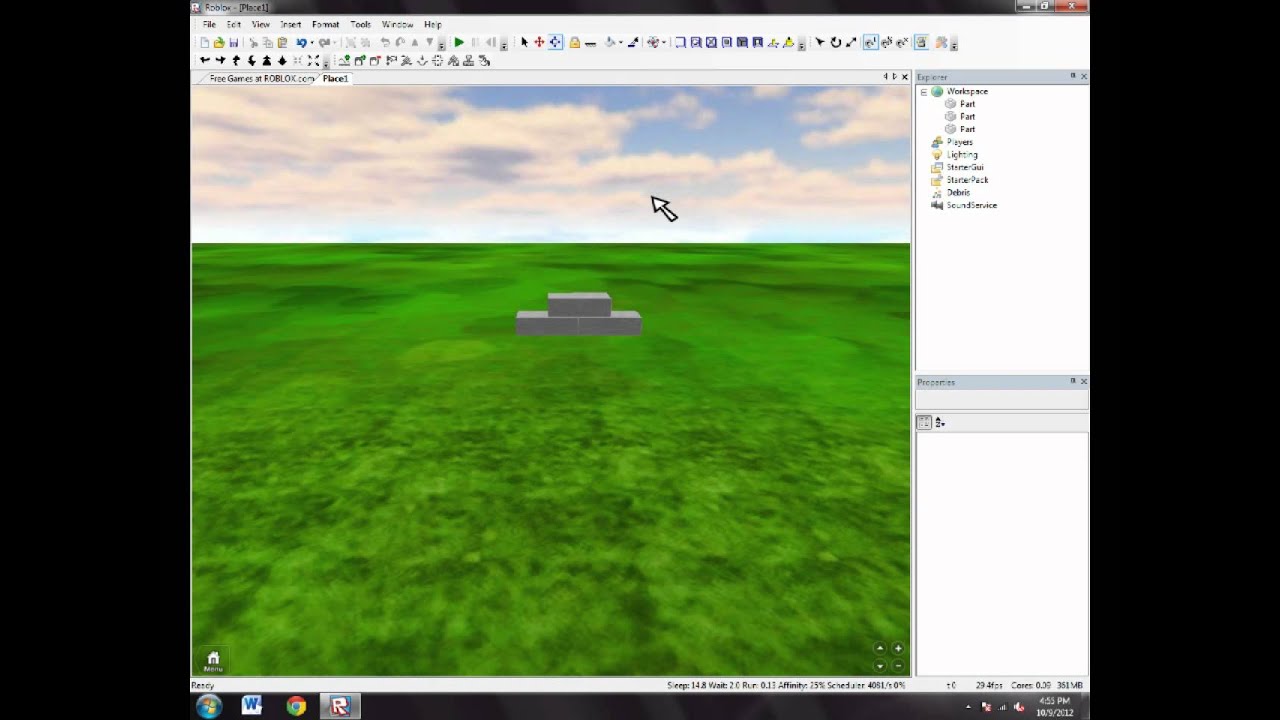Screen dimensions: 1280x720
Task: Open the paint bucket color dropdown arrow
Action: pos(621,43)
